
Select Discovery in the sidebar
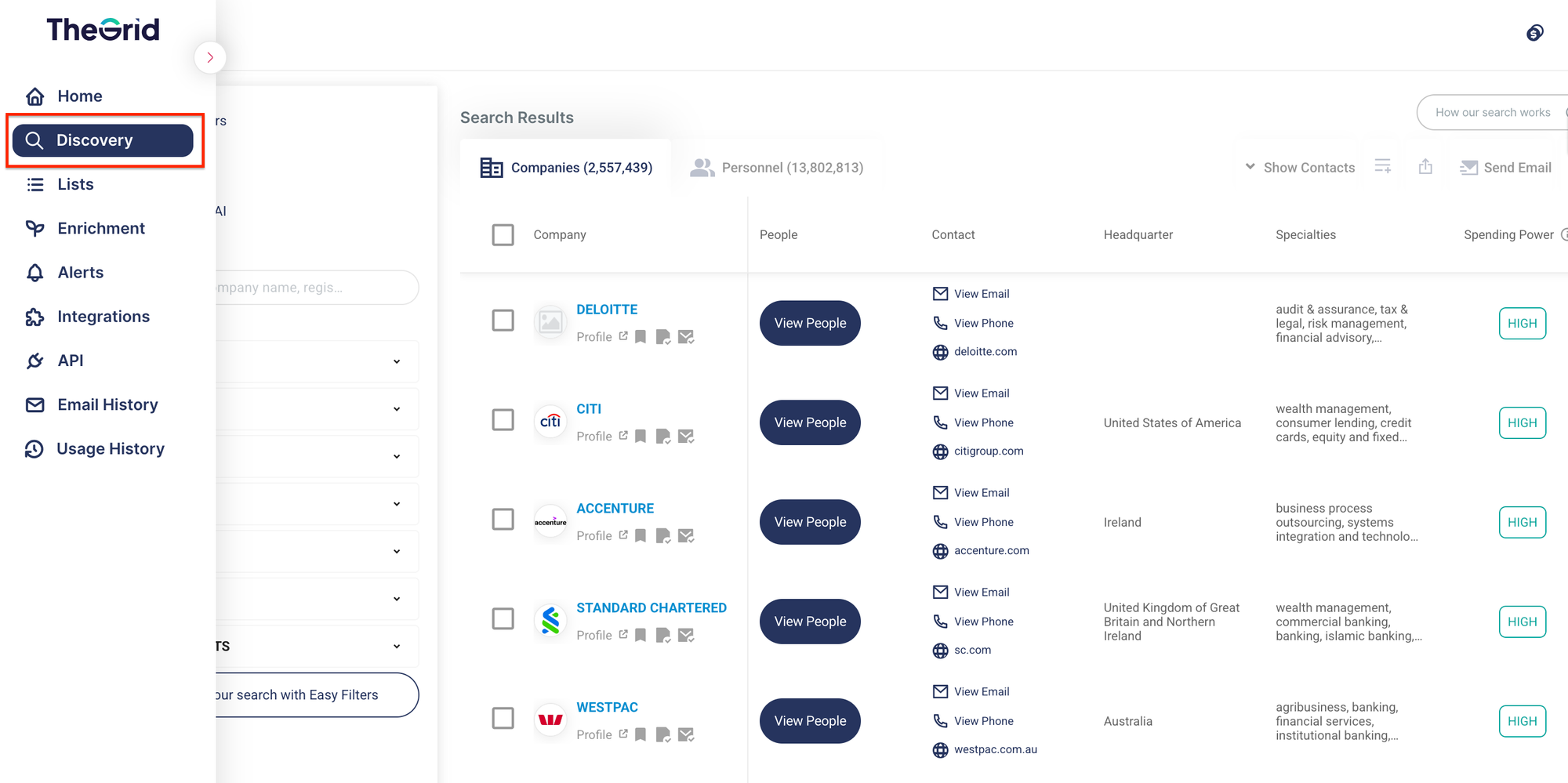(103, 140)
